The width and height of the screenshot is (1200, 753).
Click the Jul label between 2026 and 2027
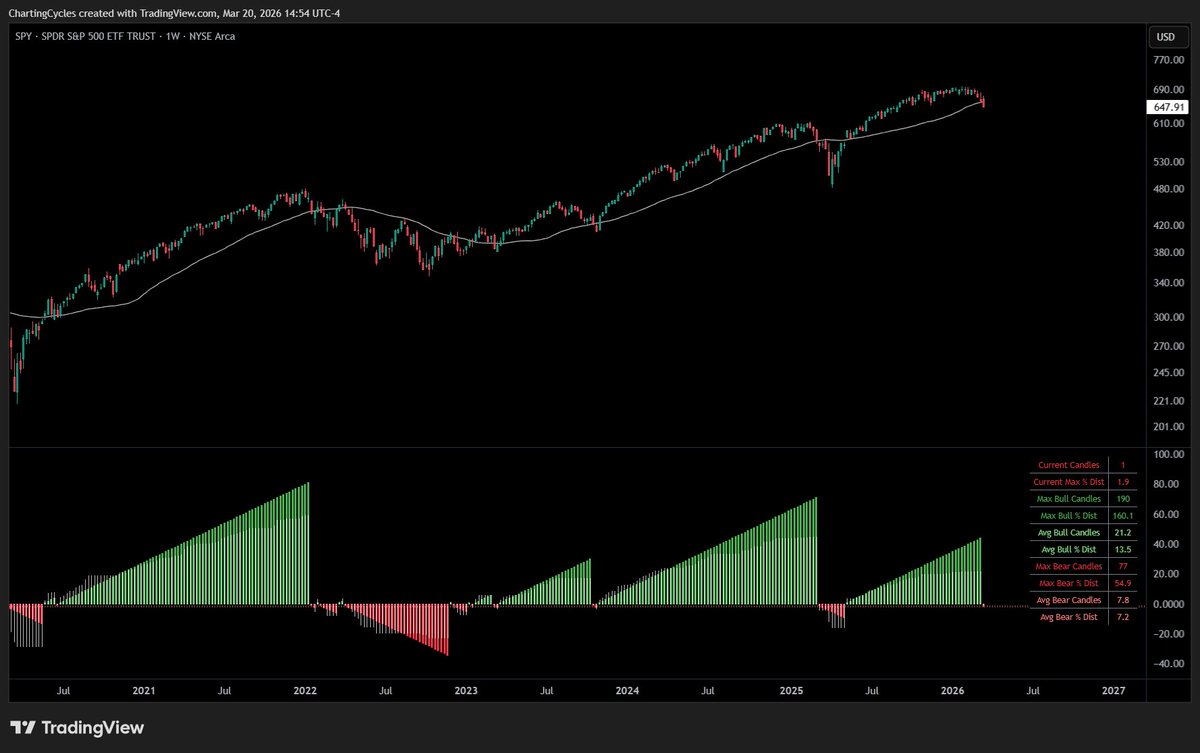[1033, 691]
